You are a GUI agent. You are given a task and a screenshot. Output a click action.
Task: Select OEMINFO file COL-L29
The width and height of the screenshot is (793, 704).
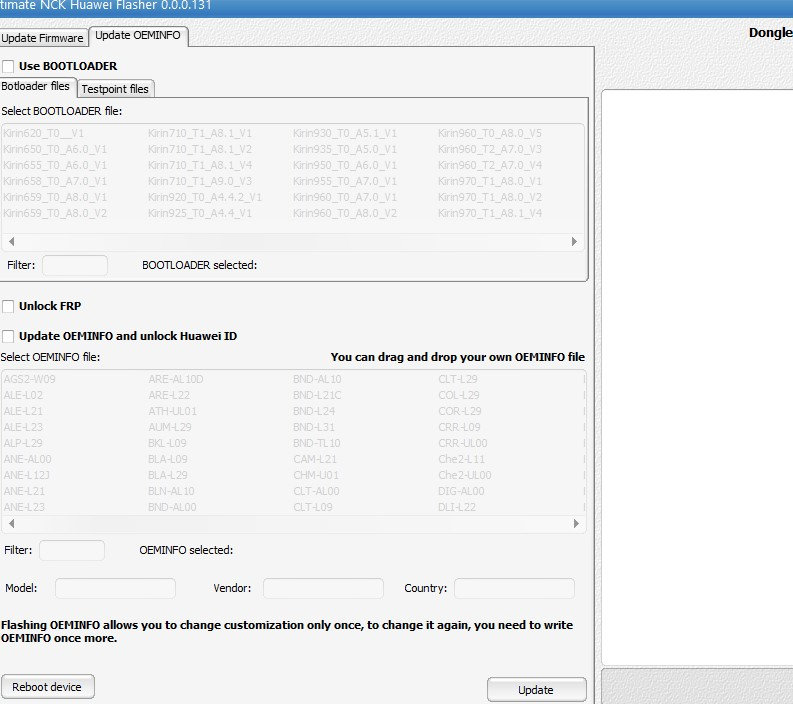459,395
